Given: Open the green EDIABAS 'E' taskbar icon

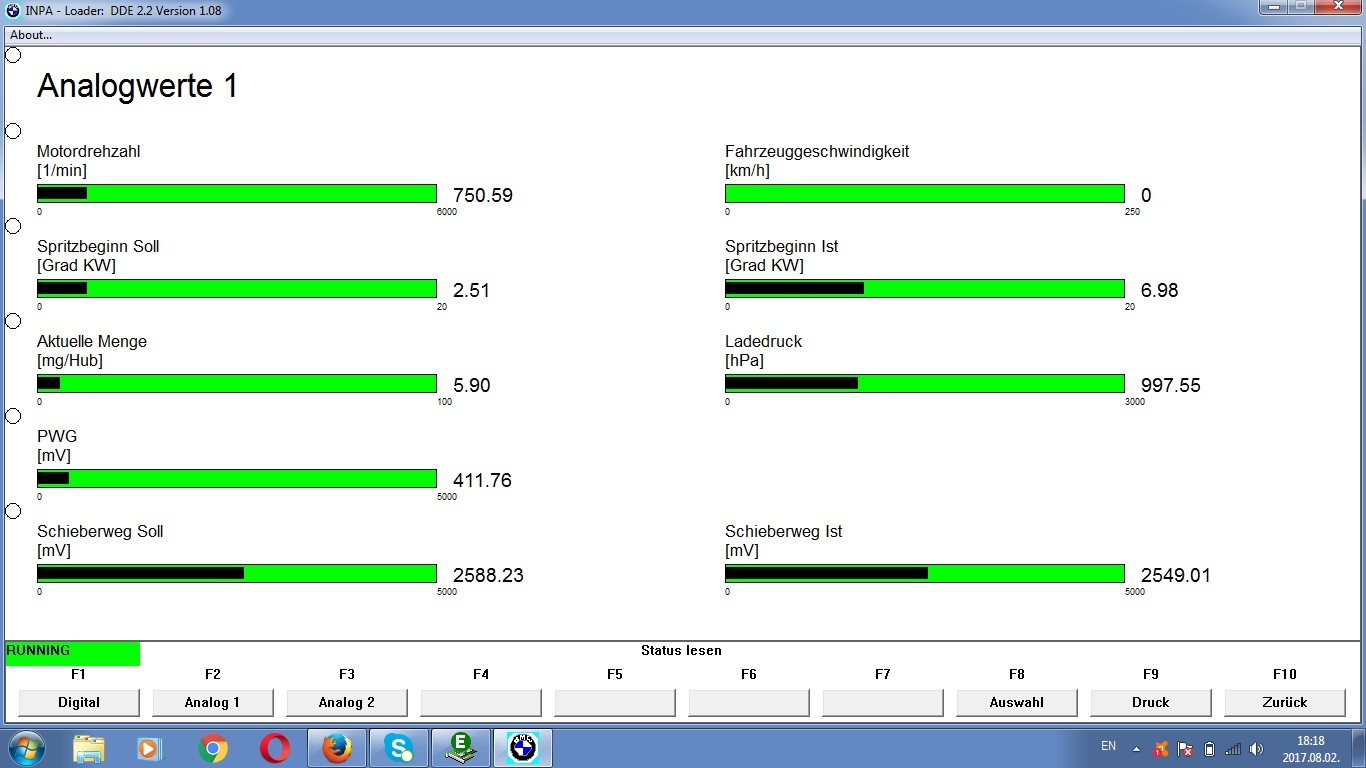Looking at the screenshot, I should click(x=460, y=748).
